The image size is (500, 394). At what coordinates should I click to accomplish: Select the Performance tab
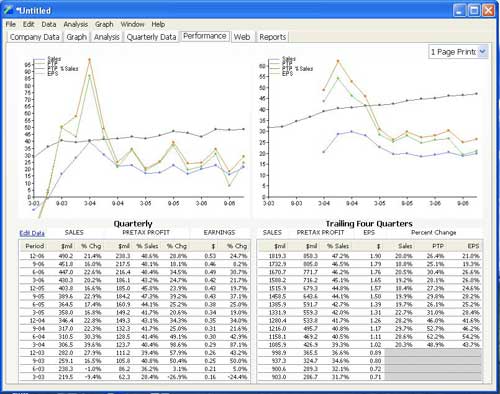[x=205, y=36]
